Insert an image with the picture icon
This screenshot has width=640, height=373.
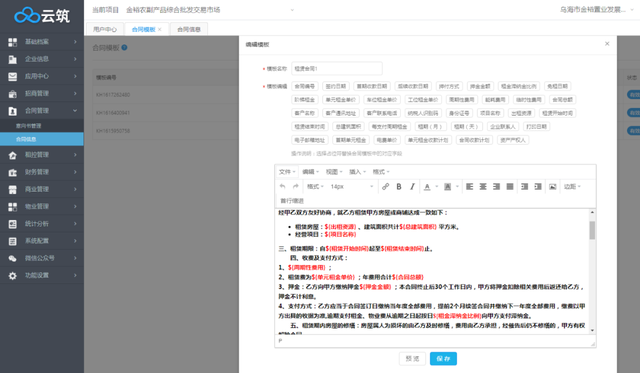click(x=552, y=186)
